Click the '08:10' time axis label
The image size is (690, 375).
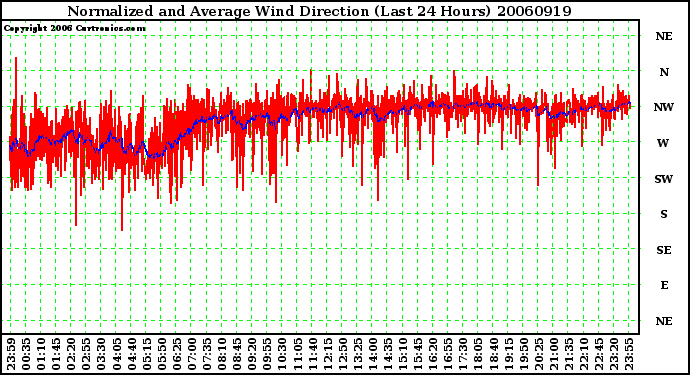(222, 354)
